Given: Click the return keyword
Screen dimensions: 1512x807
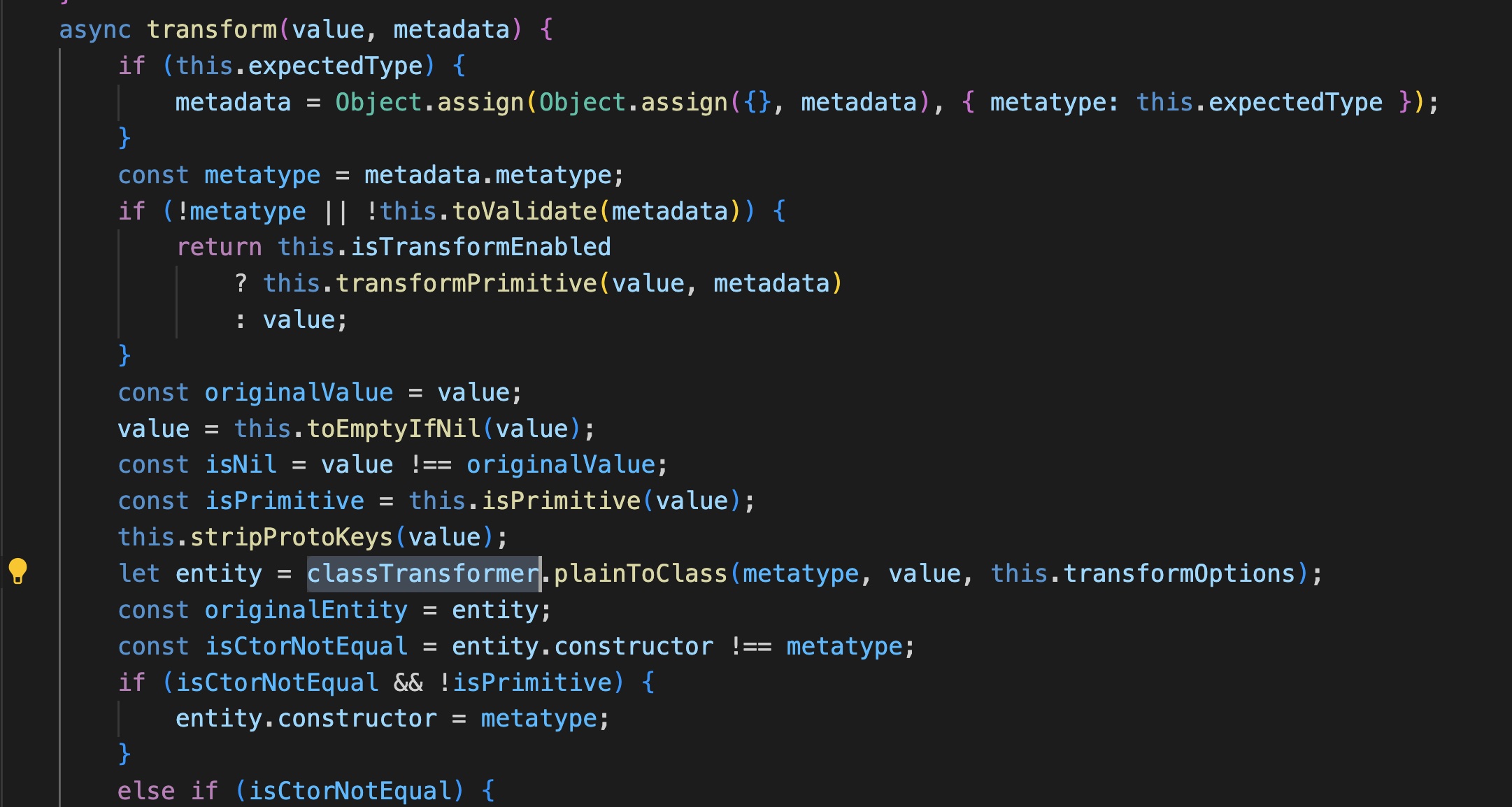Looking at the screenshot, I should click(219, 247).
